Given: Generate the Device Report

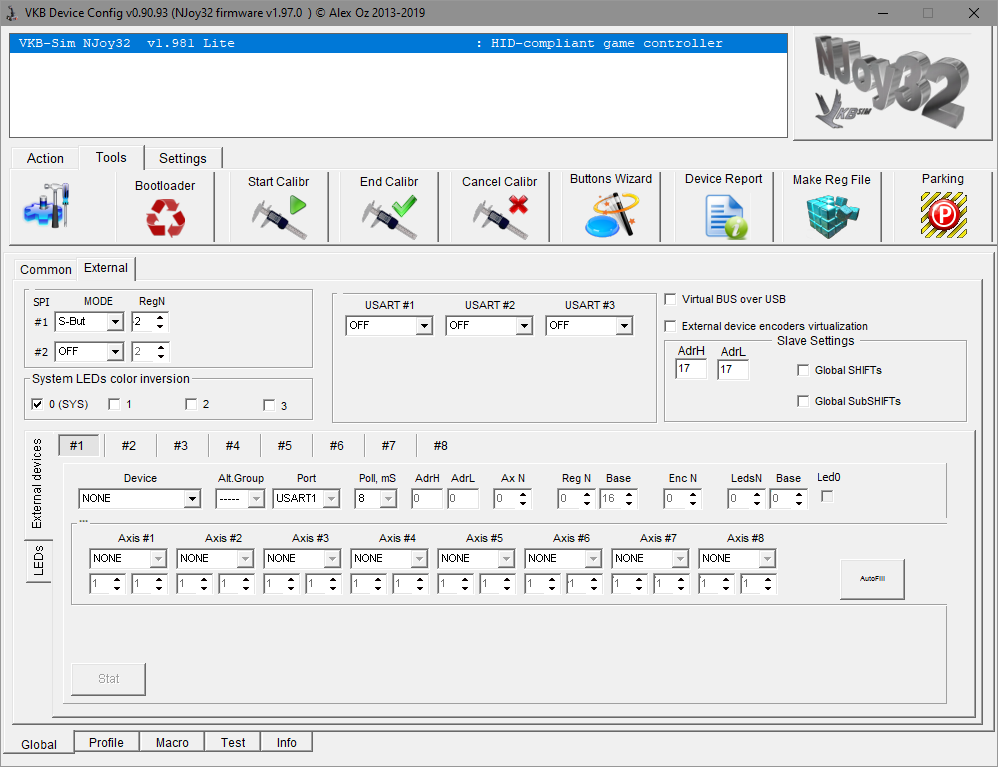Looking at the screenshot, I should 726,217.
